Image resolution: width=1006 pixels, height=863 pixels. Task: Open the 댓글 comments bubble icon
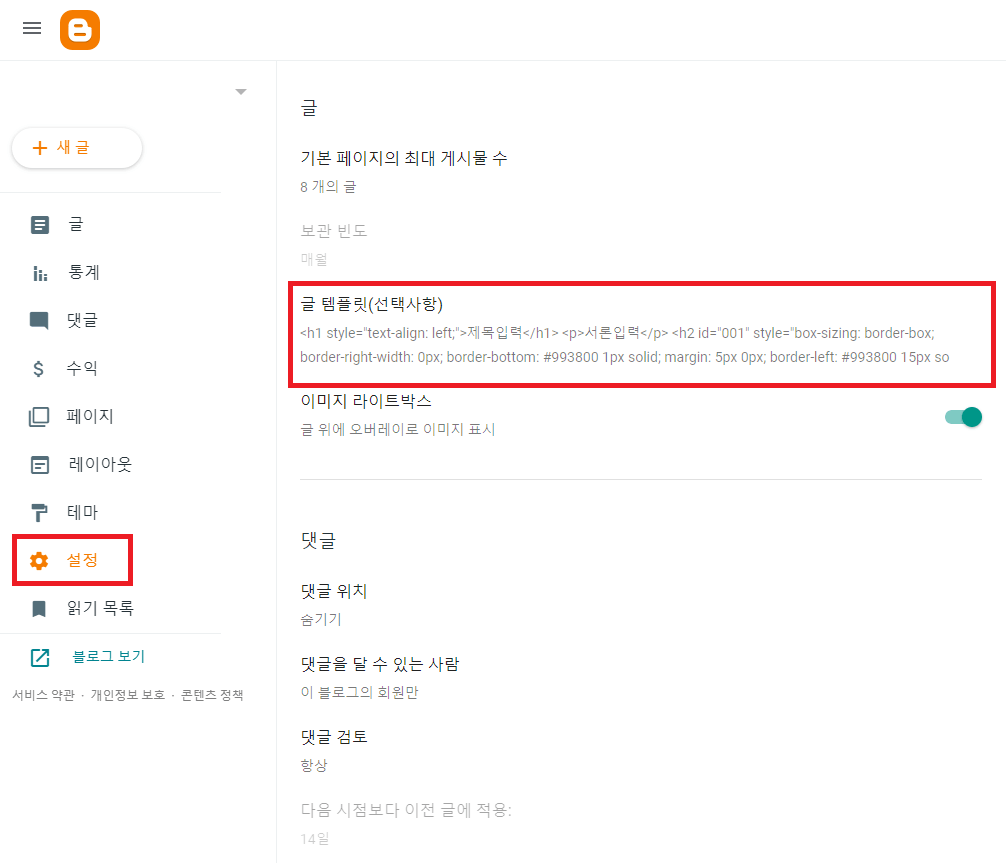(39, 320)
